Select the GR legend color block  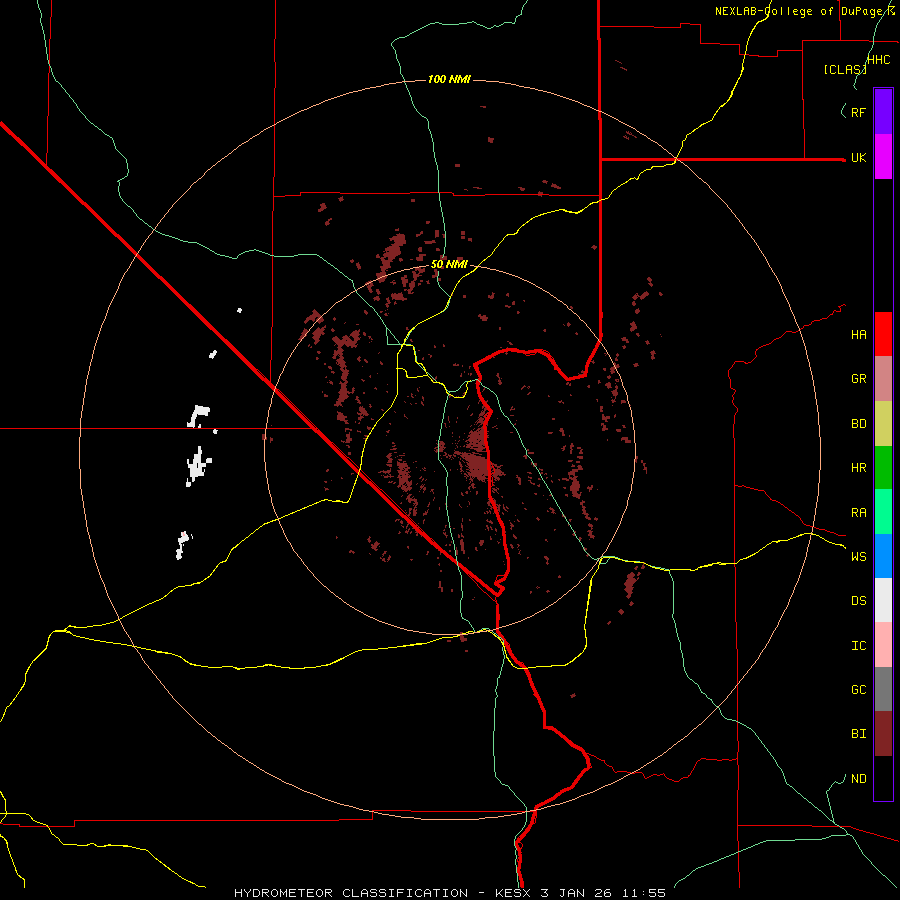click(x=883, y=378)
